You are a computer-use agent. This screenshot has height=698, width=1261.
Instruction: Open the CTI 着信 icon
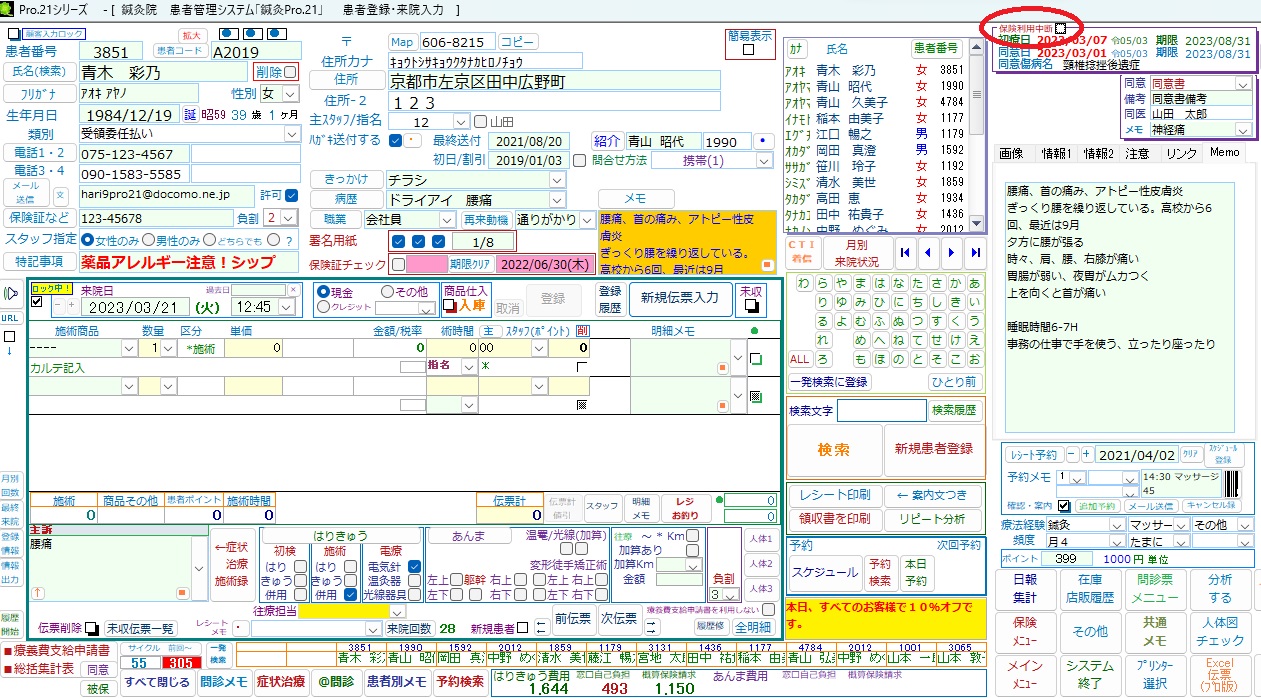click(x=802, y=251)
